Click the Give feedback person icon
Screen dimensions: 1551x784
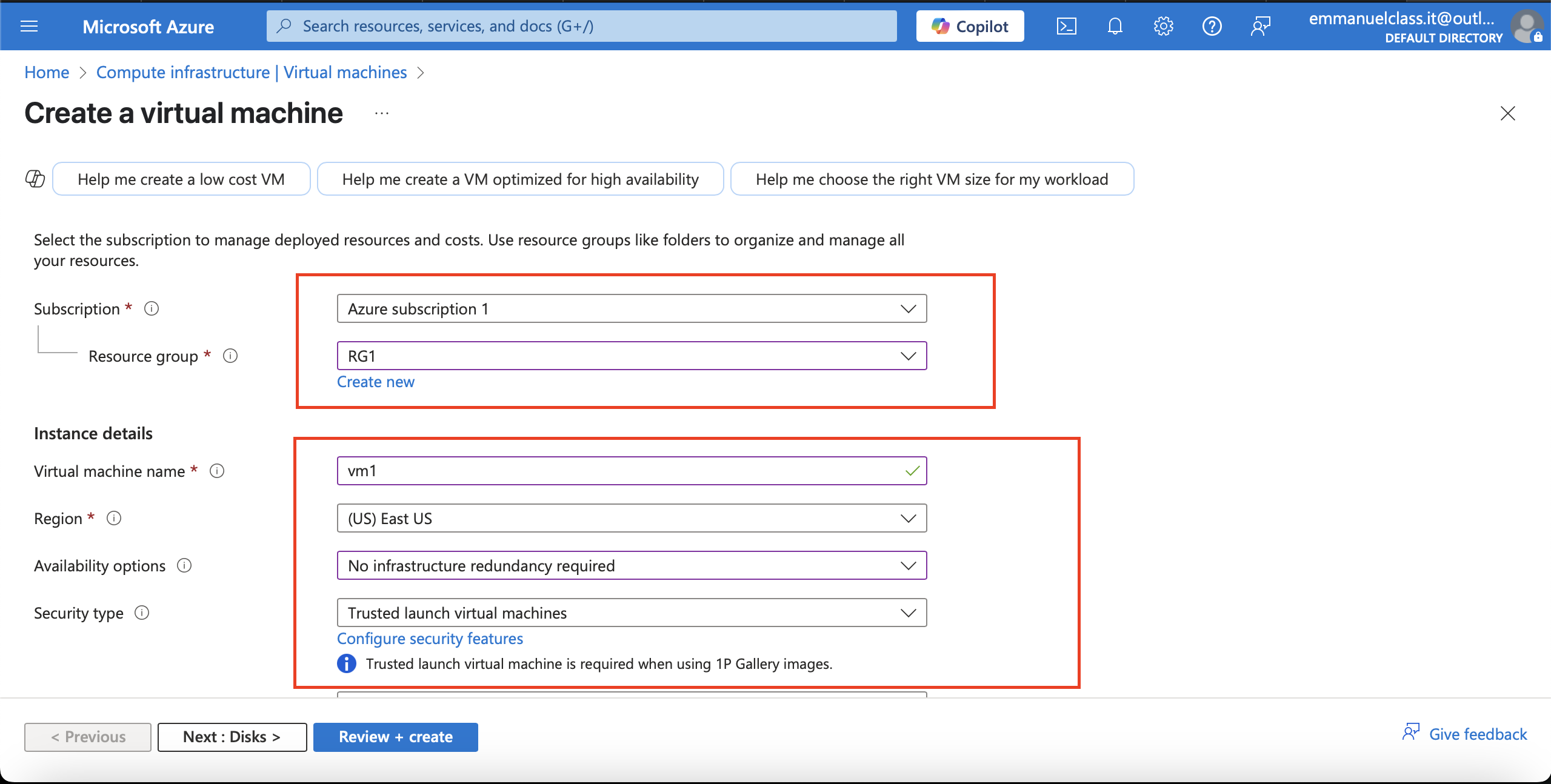tap(1410, 732)
